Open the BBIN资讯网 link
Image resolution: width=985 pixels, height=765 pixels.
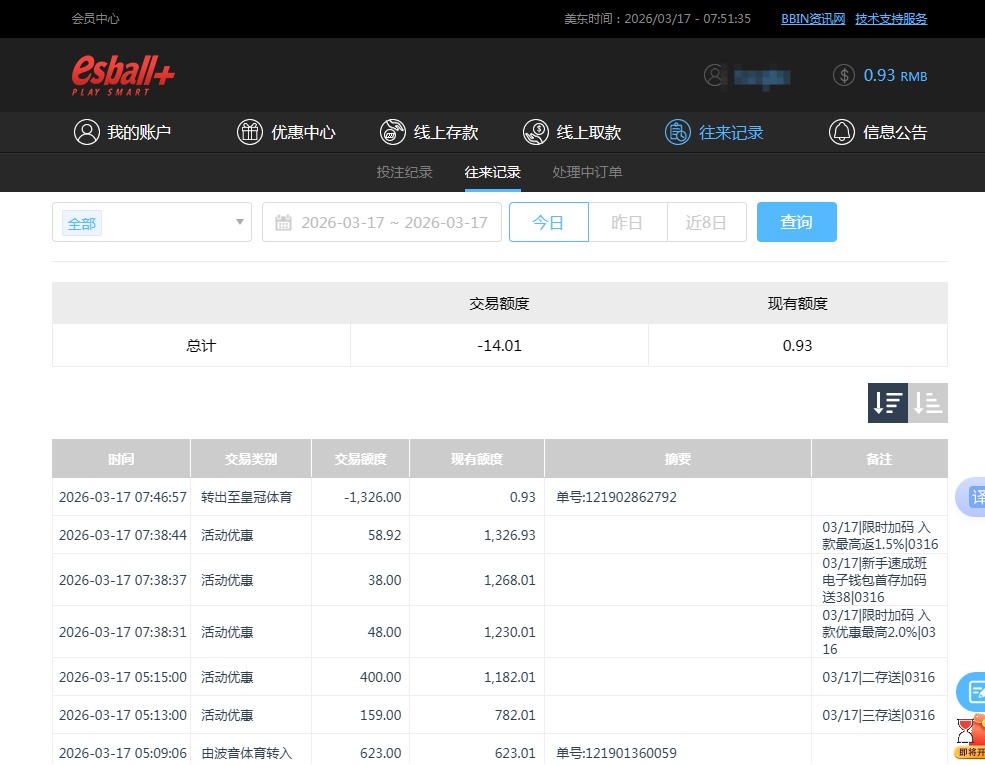[x=812, y=18]
